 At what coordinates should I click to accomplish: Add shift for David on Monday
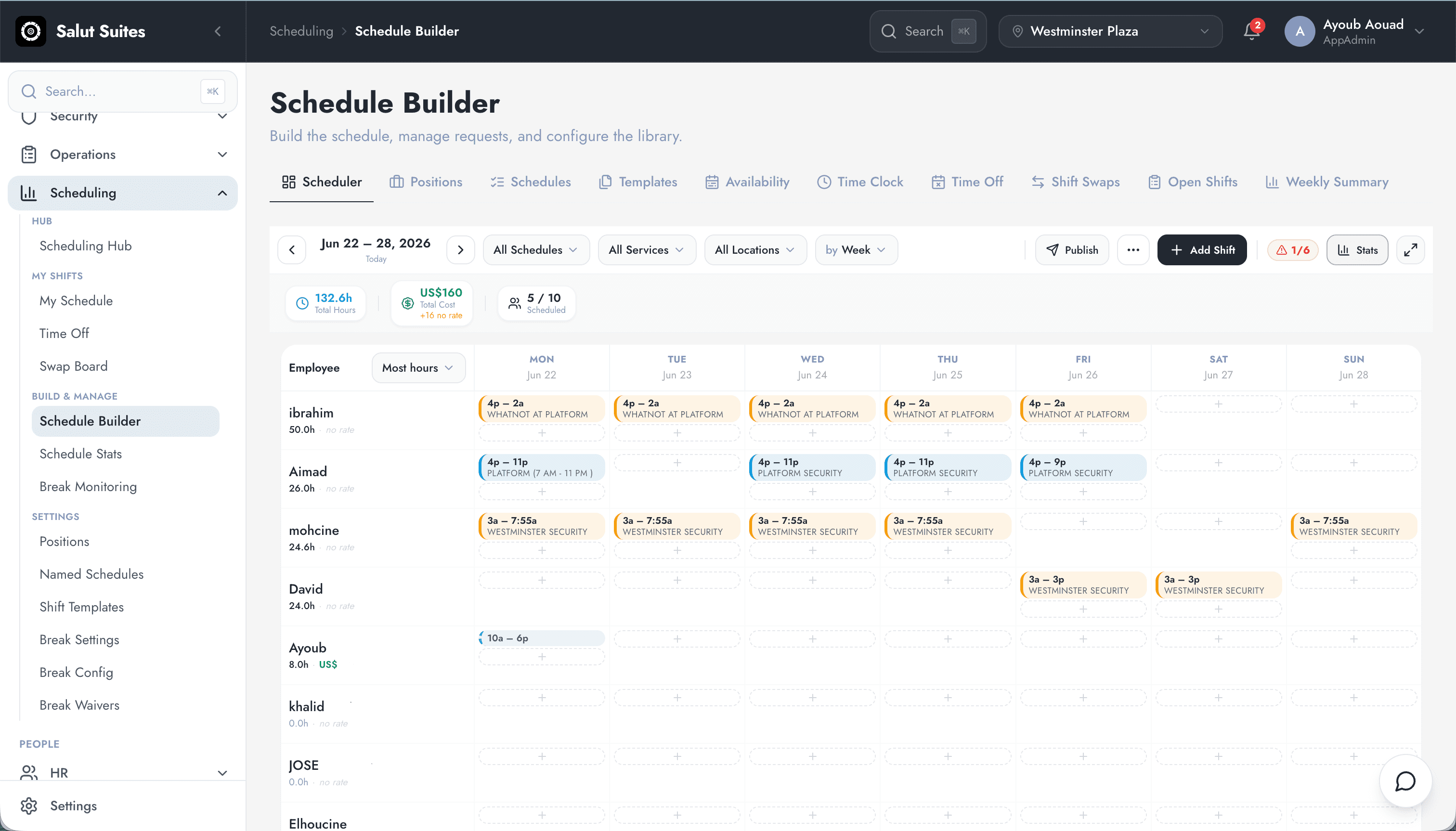[542, 581]
